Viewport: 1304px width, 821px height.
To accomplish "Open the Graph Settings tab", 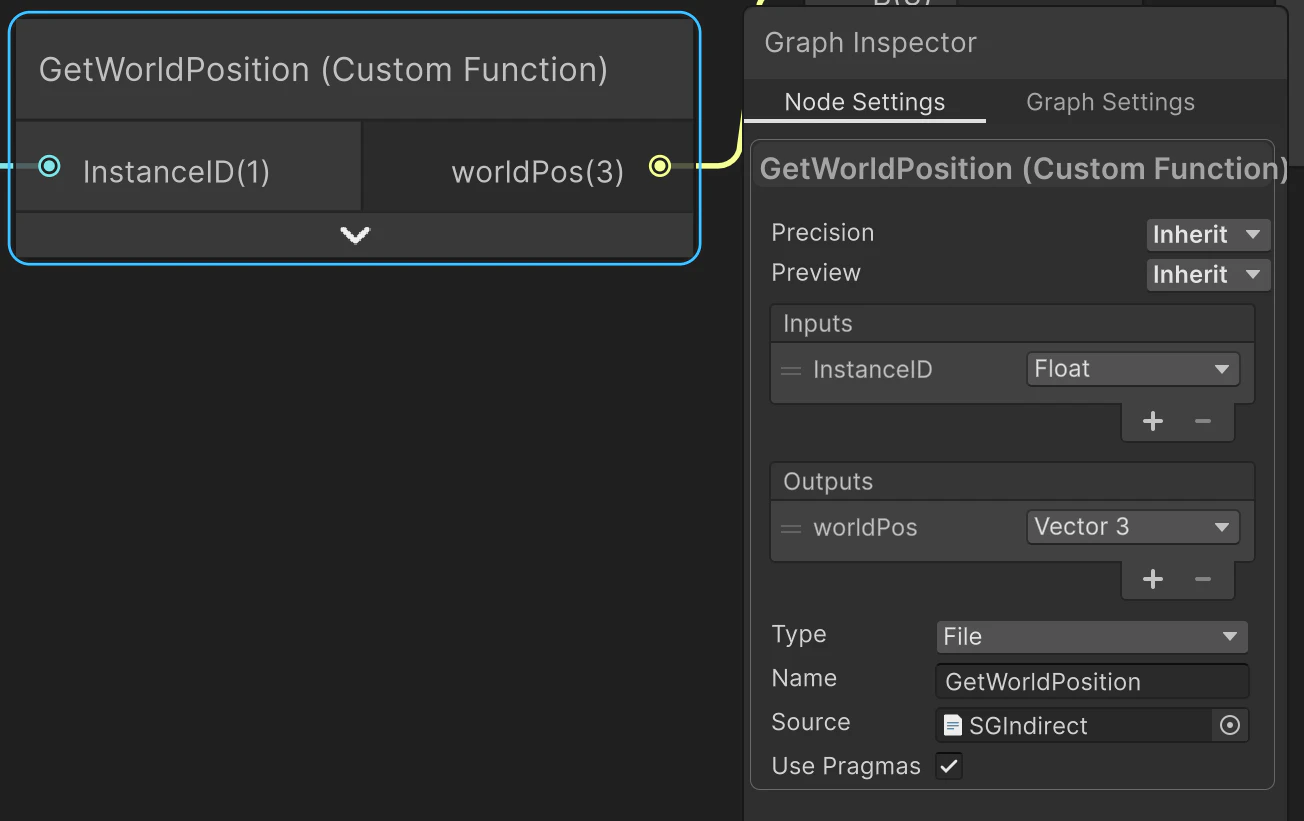I will click(x=1110, y=102).
